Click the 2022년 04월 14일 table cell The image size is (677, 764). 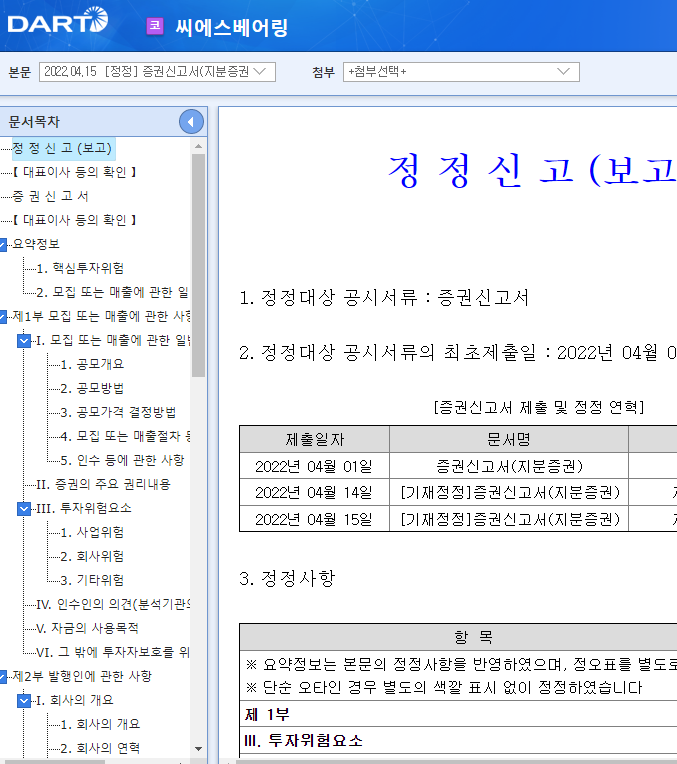(x=314, y=493)
